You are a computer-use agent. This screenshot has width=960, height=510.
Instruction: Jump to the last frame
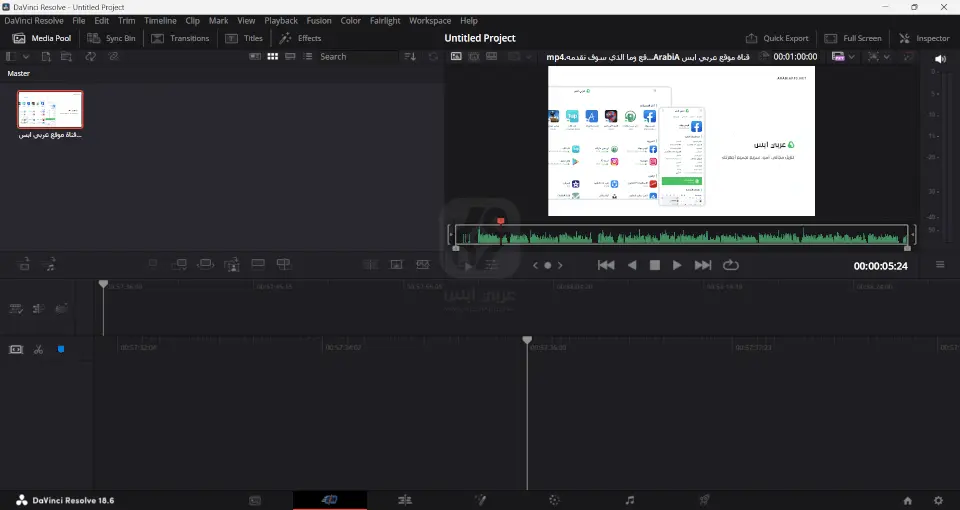703,265
